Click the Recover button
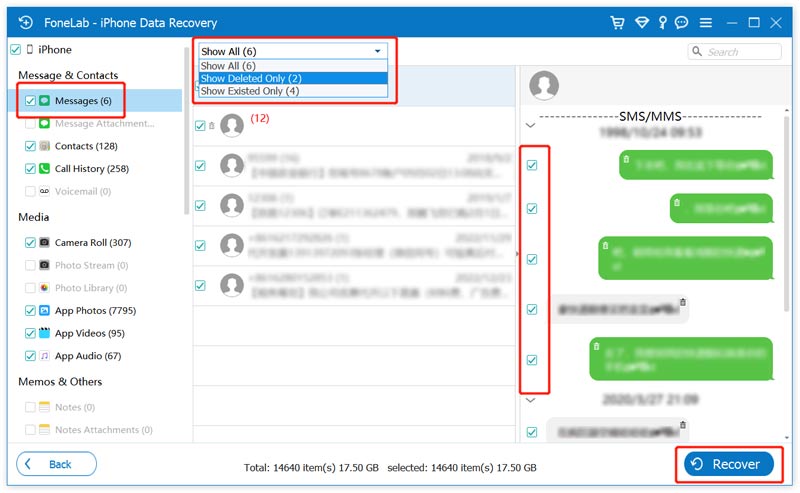Screen dimensions: 800x493 pyautogui.click(x=729, y=464)
